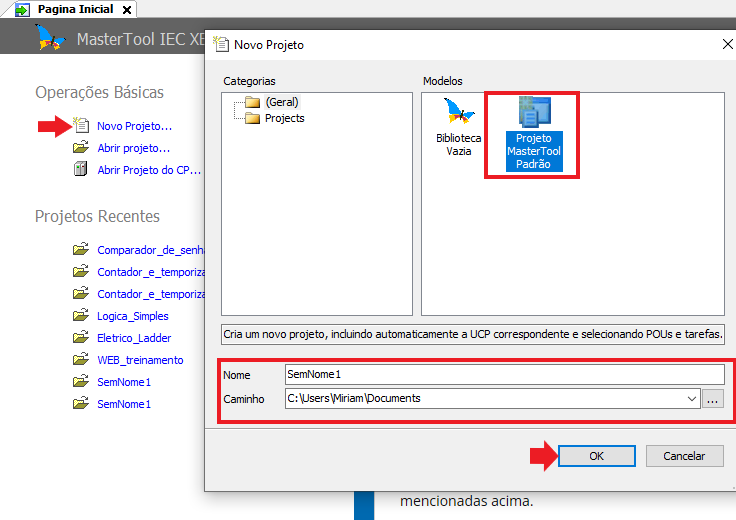Switch to the Pagina Inicial tab
The height and width of the screenshot is (520, 736).
tap(74, 9)
